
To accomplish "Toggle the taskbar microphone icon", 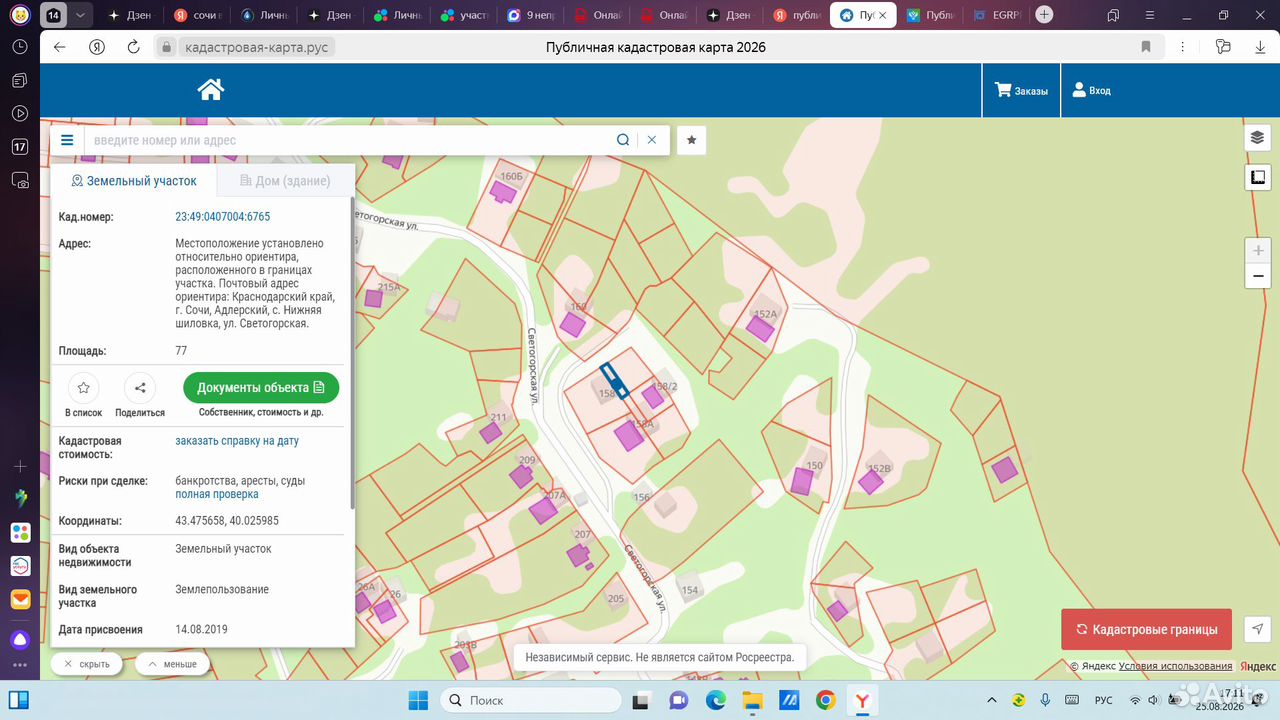I will 1046,700.
